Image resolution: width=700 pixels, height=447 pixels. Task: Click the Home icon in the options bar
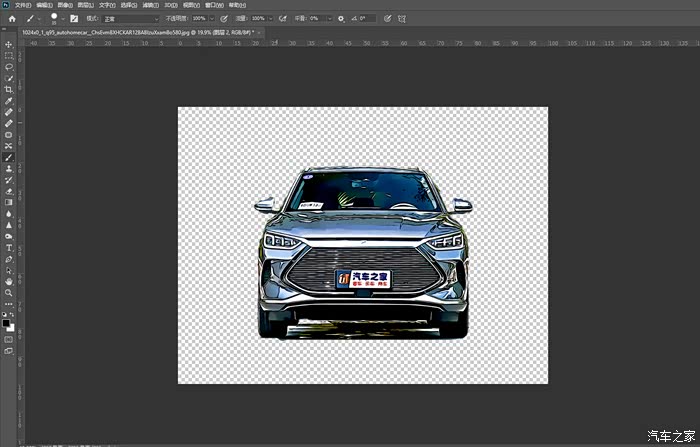point(12,18)
